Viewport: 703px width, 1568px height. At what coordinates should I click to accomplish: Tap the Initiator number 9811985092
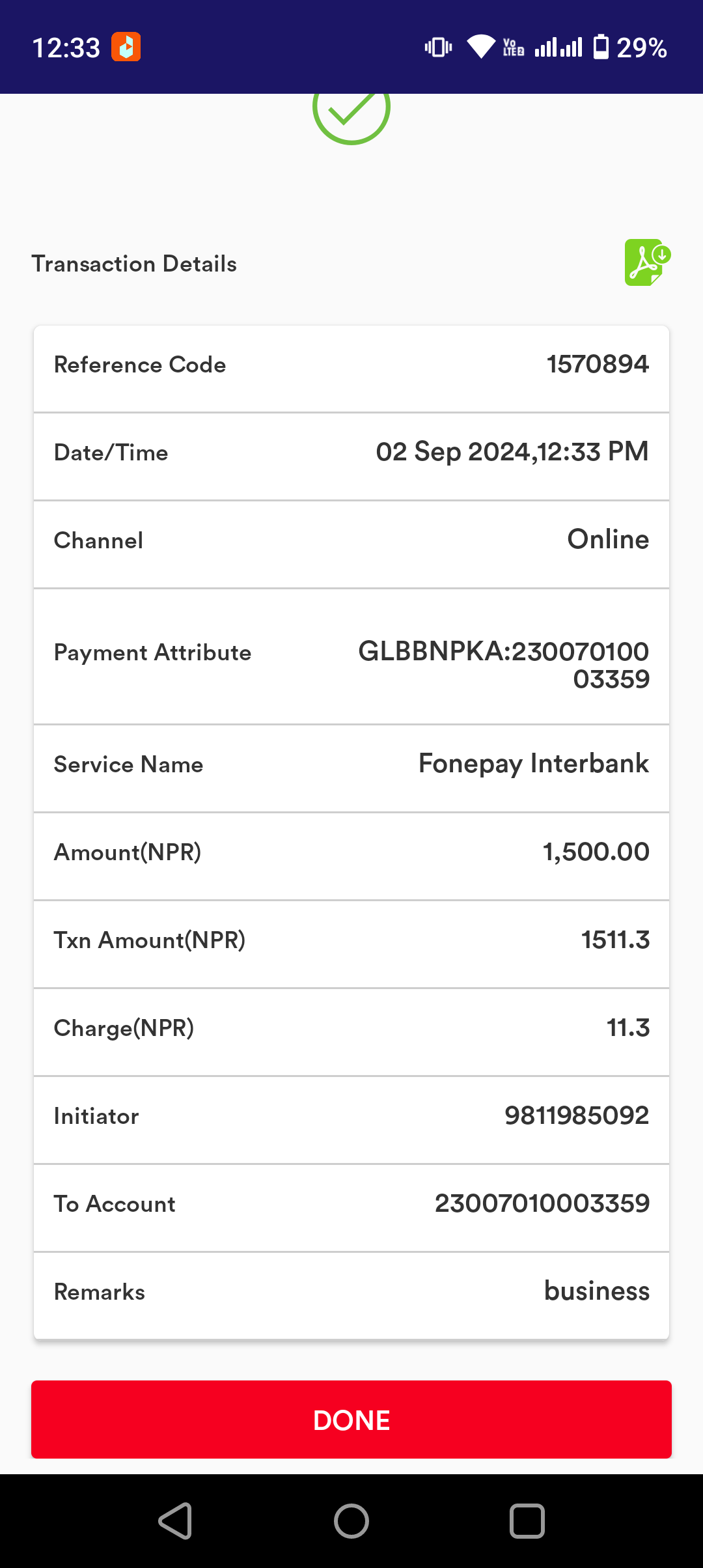pos(577,1115)
